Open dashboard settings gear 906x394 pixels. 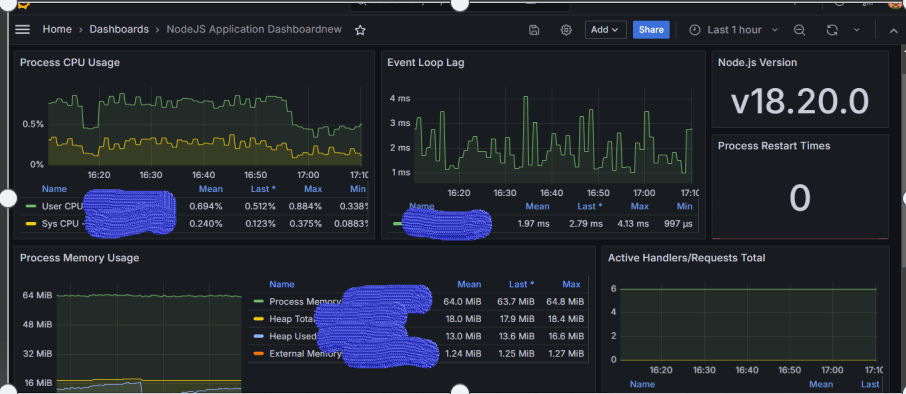pyautogui.click(x=566, y=30)
